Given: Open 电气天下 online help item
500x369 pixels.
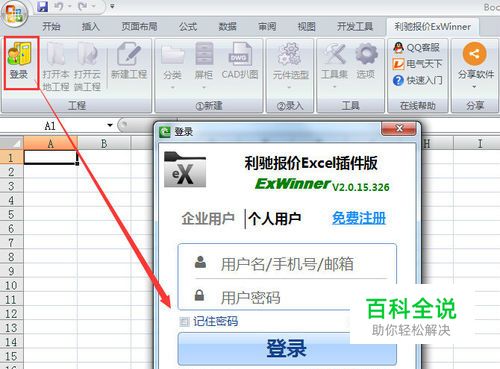Looking at the screenshot, I should click(x=417, y=64).
